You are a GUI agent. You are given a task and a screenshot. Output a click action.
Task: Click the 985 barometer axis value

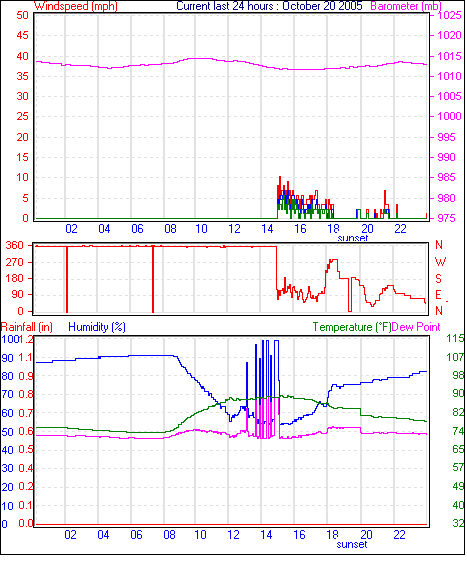click(447, 177)
